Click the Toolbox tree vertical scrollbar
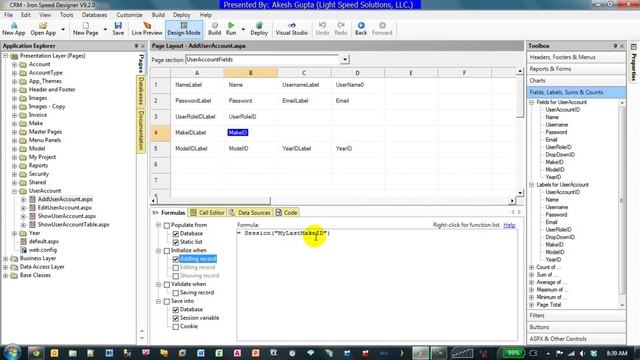Viewport: 640px width, 360px height. pos(622,204)
